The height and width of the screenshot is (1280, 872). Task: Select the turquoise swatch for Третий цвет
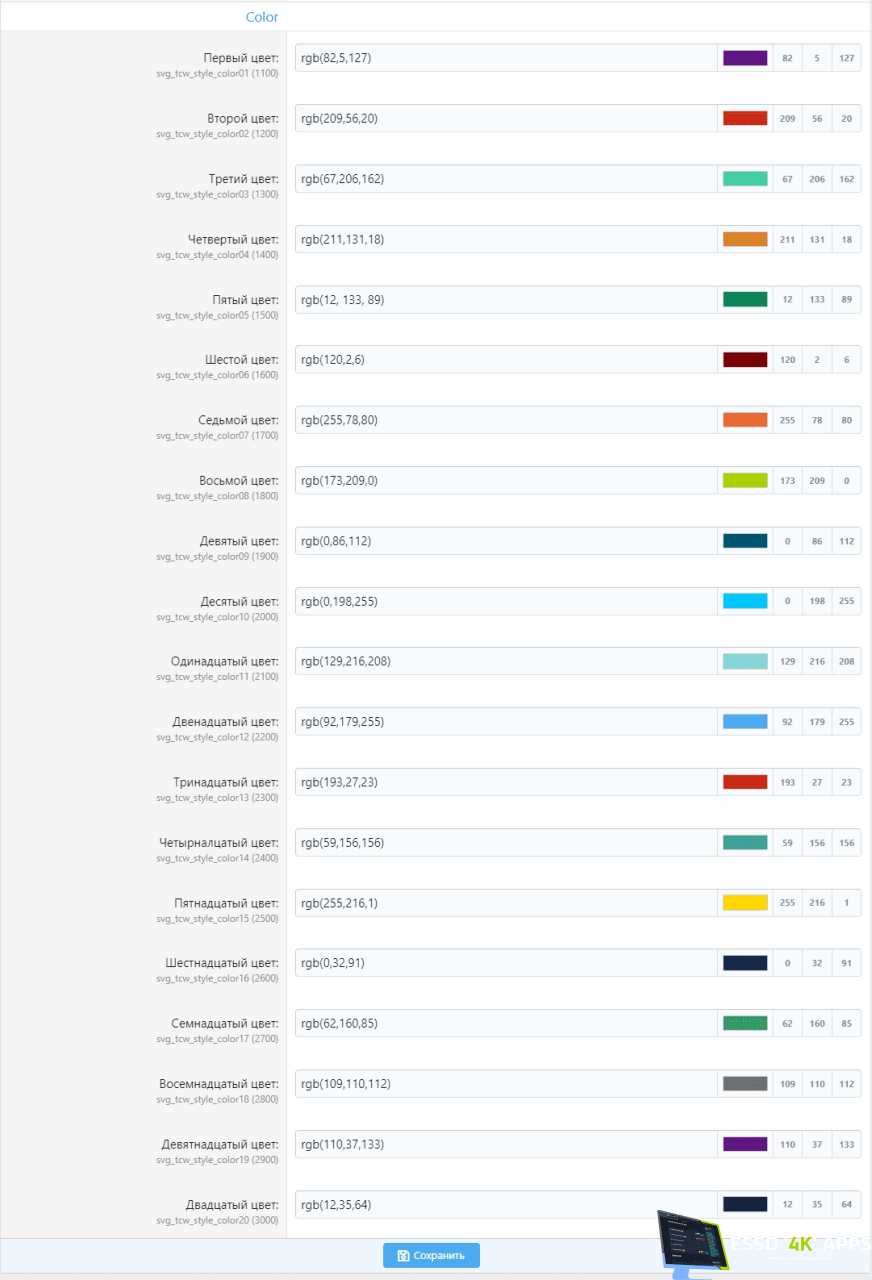click(x=745, y=179)
